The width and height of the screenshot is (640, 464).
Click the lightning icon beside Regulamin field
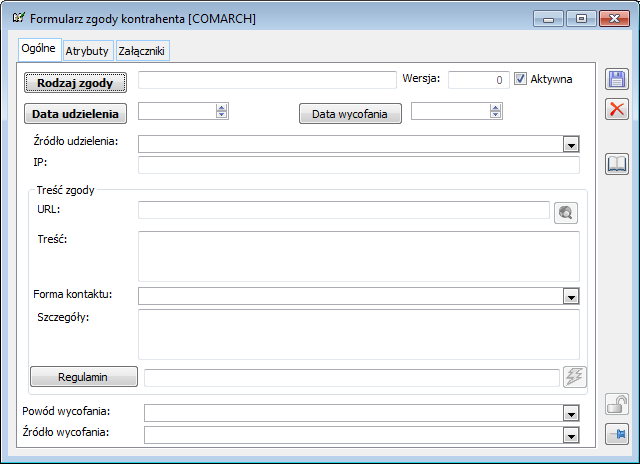click(x=575, y=377)
